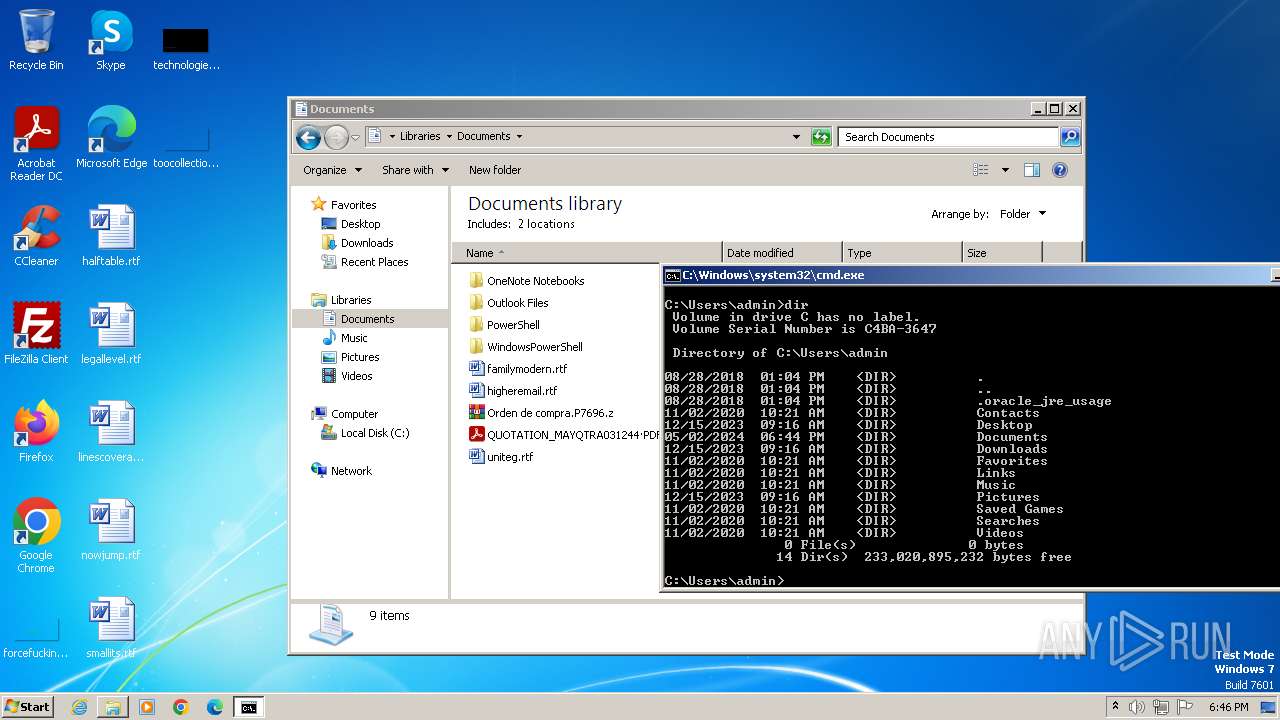This screenshot has width=1280, height=720.
Task: Select Orden de compra.P7696.z archive
Action: click(541, 413)
